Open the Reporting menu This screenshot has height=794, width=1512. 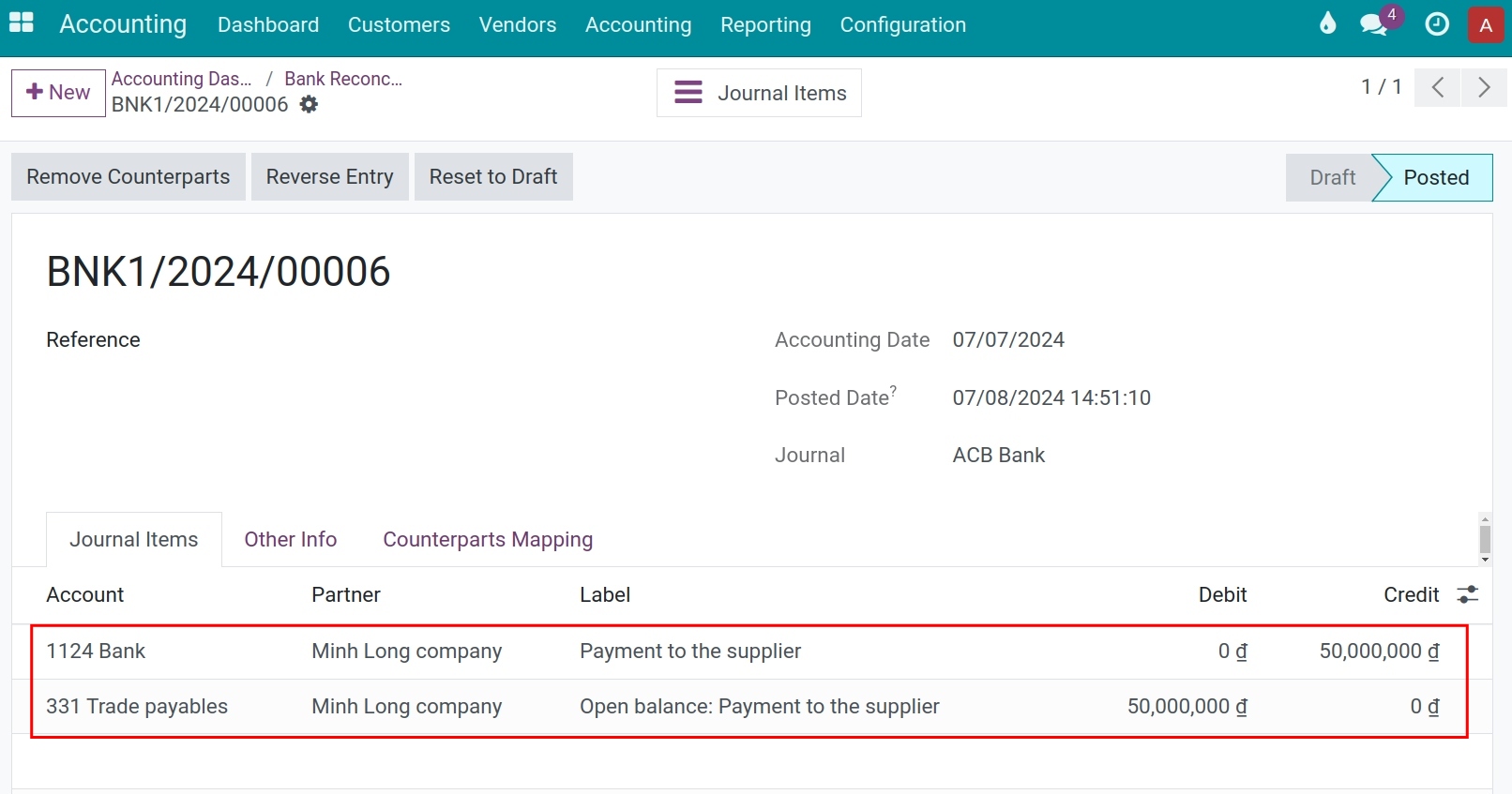click(x=765, y=24)
